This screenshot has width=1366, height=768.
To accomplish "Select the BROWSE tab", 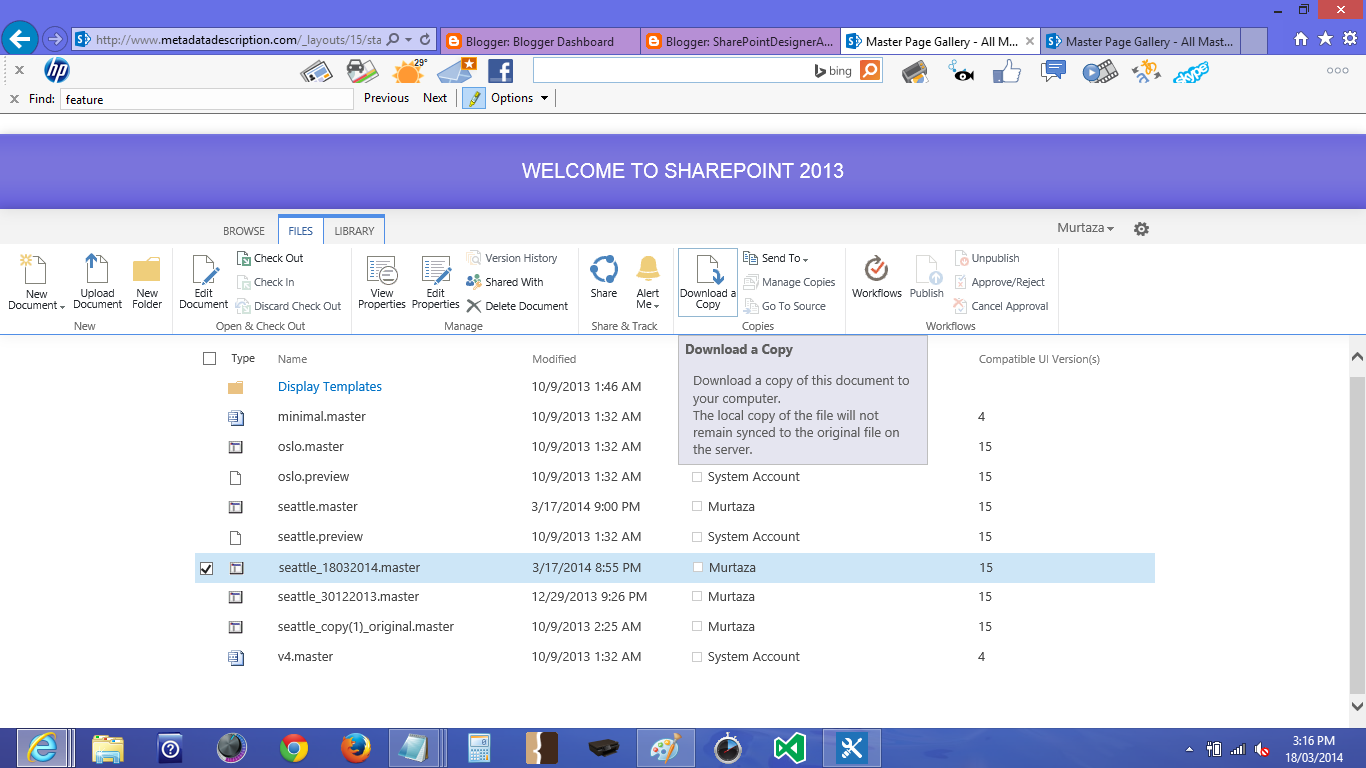I will pos(243,230).
